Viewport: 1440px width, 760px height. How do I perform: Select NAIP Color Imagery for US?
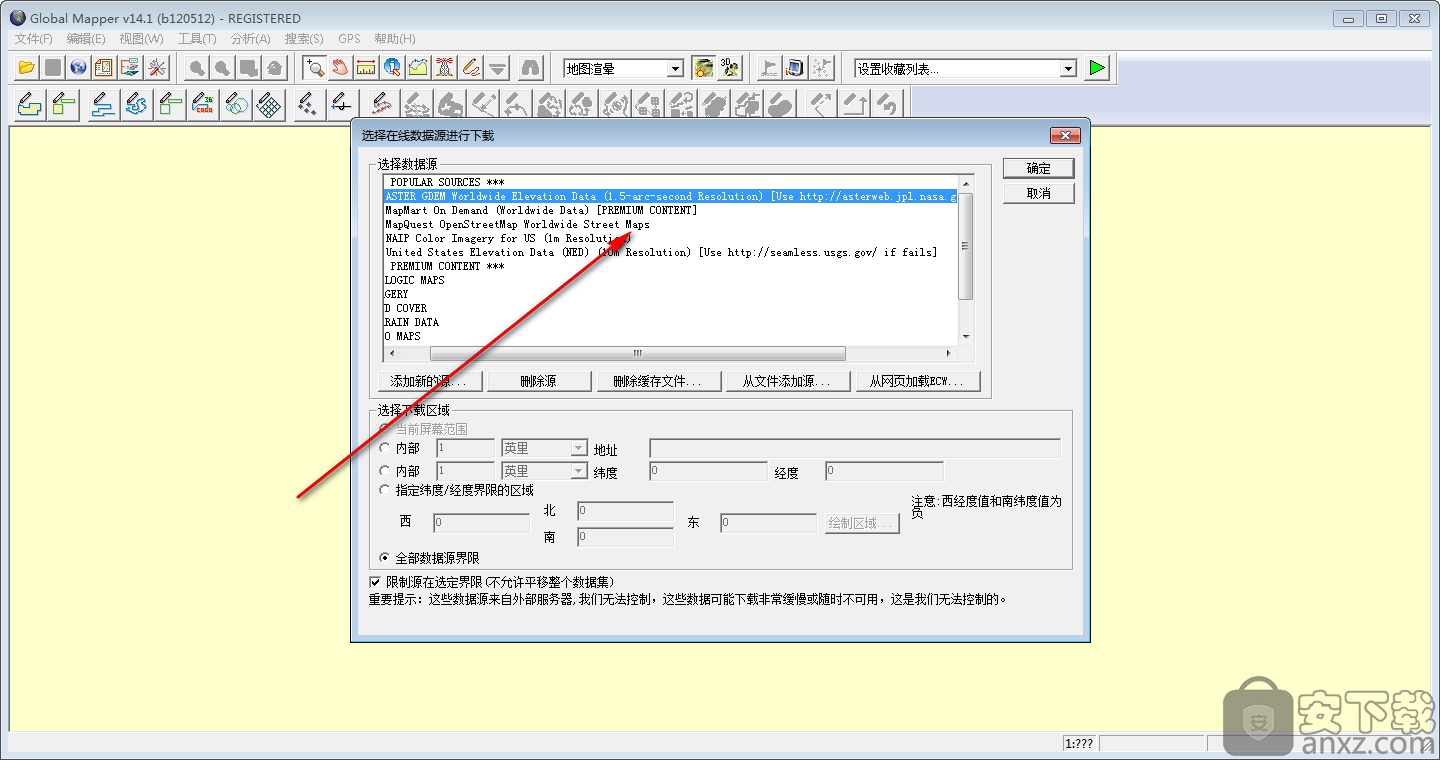508,239
